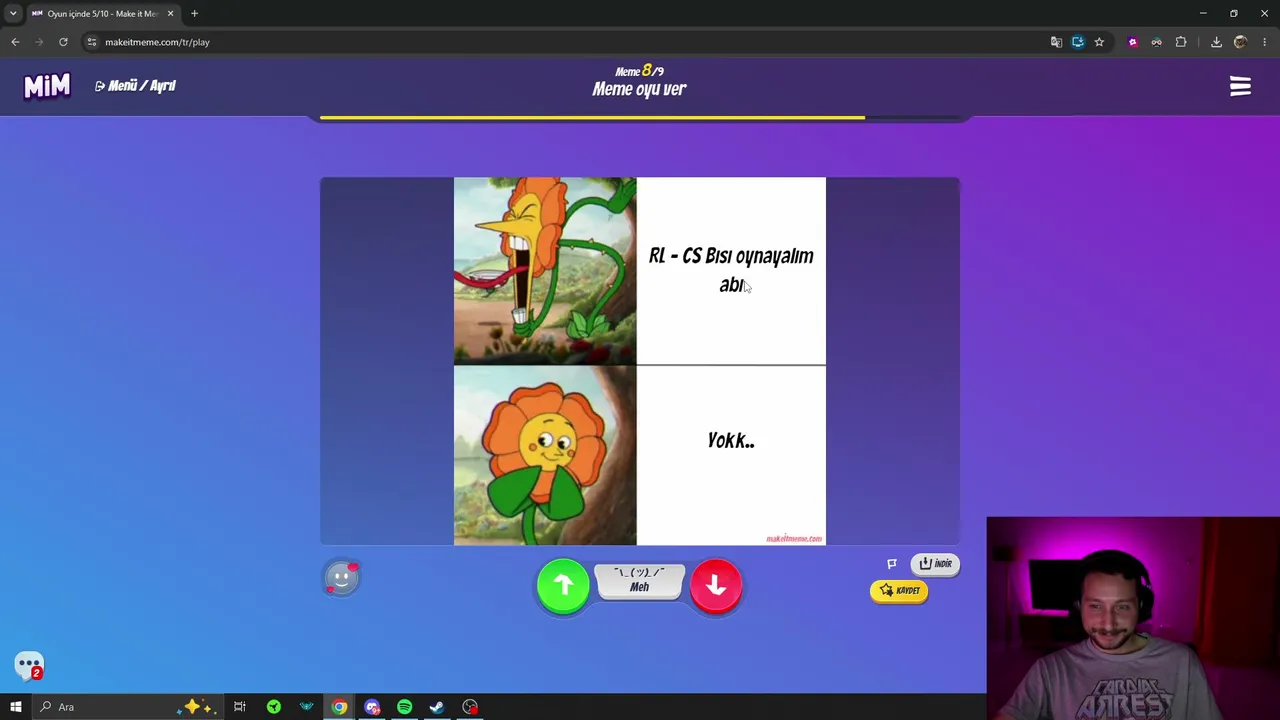View site information icon in address bar

(x=91, y=42)
